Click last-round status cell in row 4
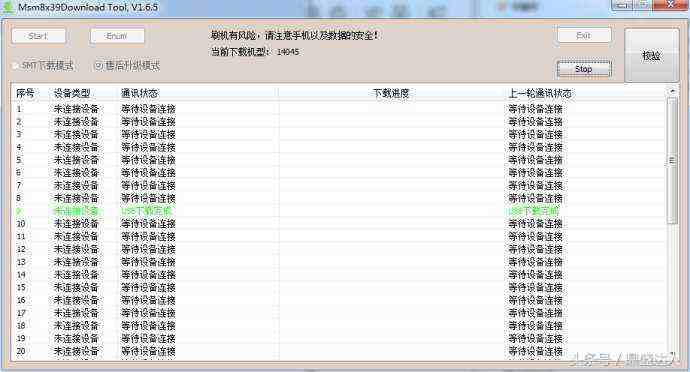Viewport: 690px width, 372px height. tap(536, 147)
